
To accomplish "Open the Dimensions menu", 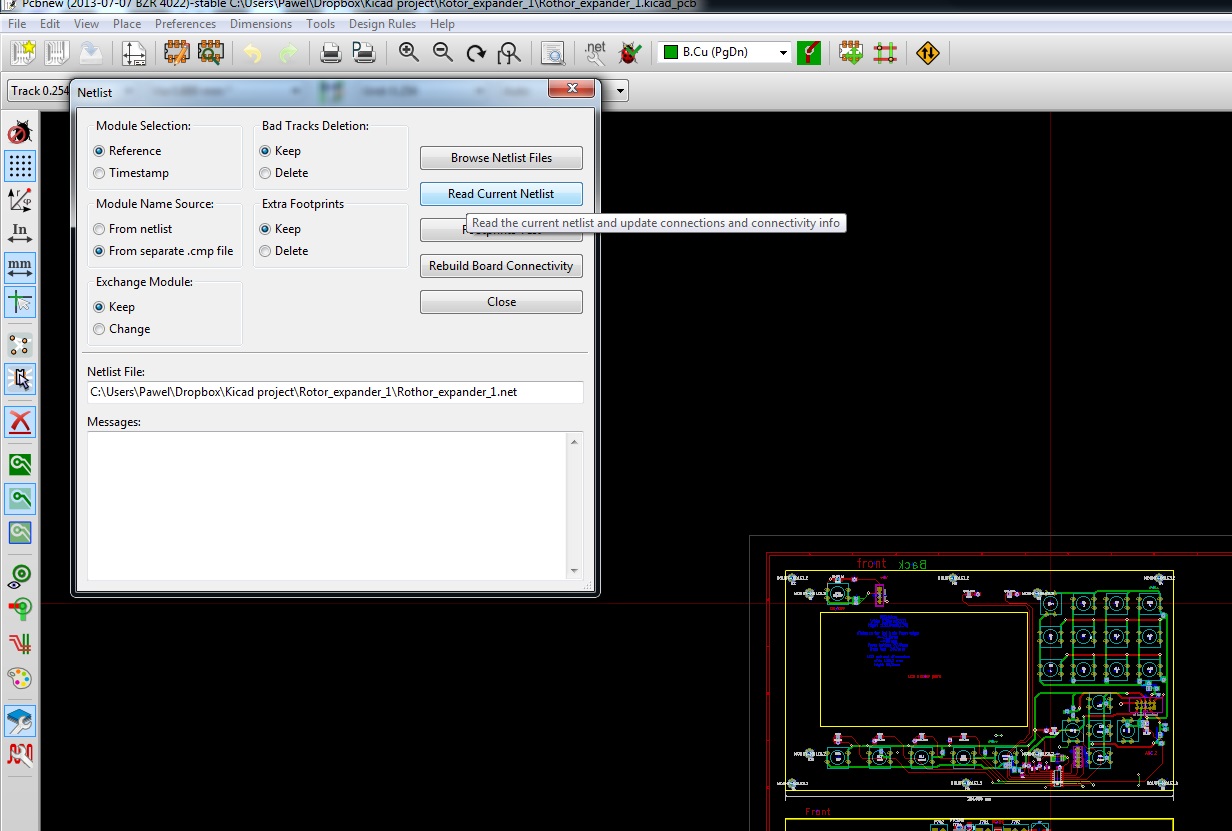I will point(261,23).
